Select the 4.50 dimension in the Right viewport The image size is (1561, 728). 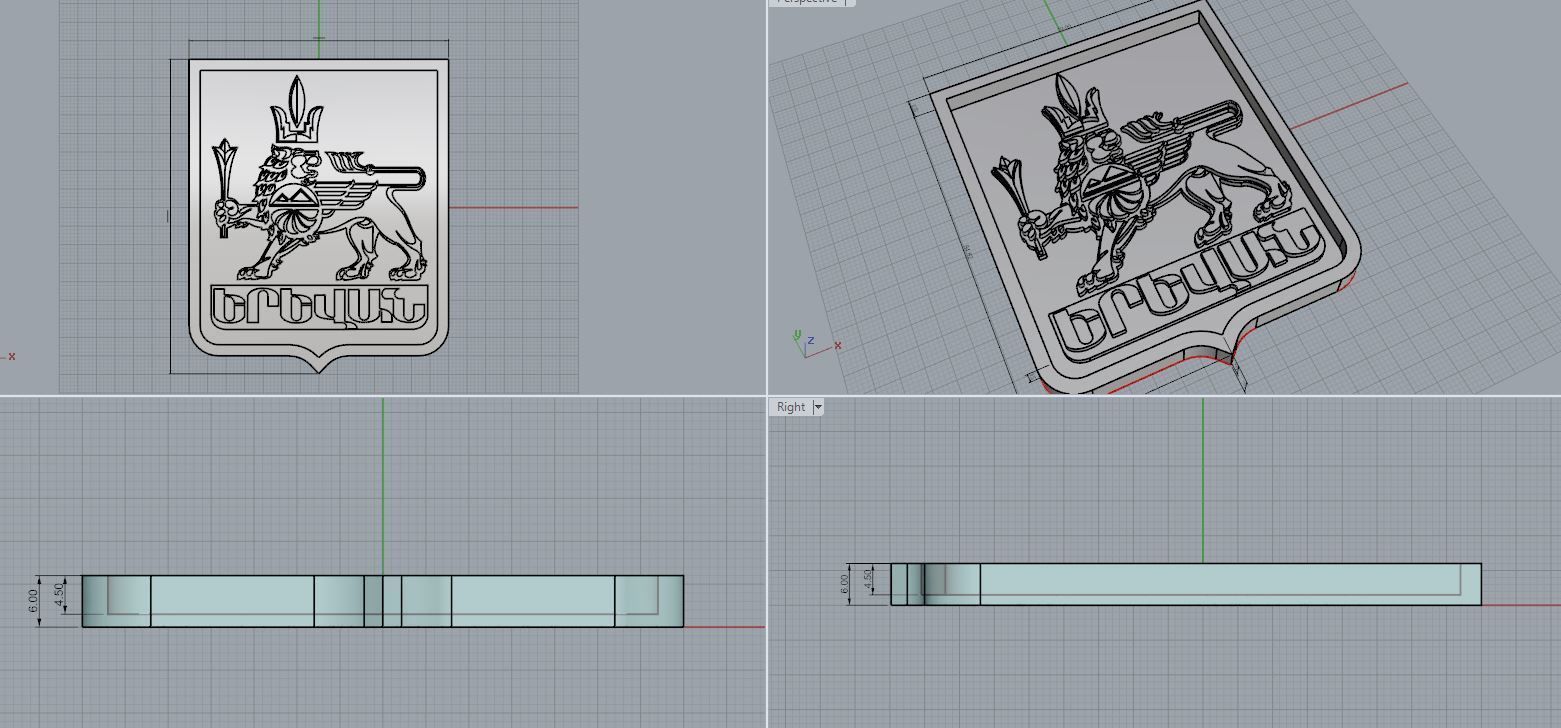(868, 578)
